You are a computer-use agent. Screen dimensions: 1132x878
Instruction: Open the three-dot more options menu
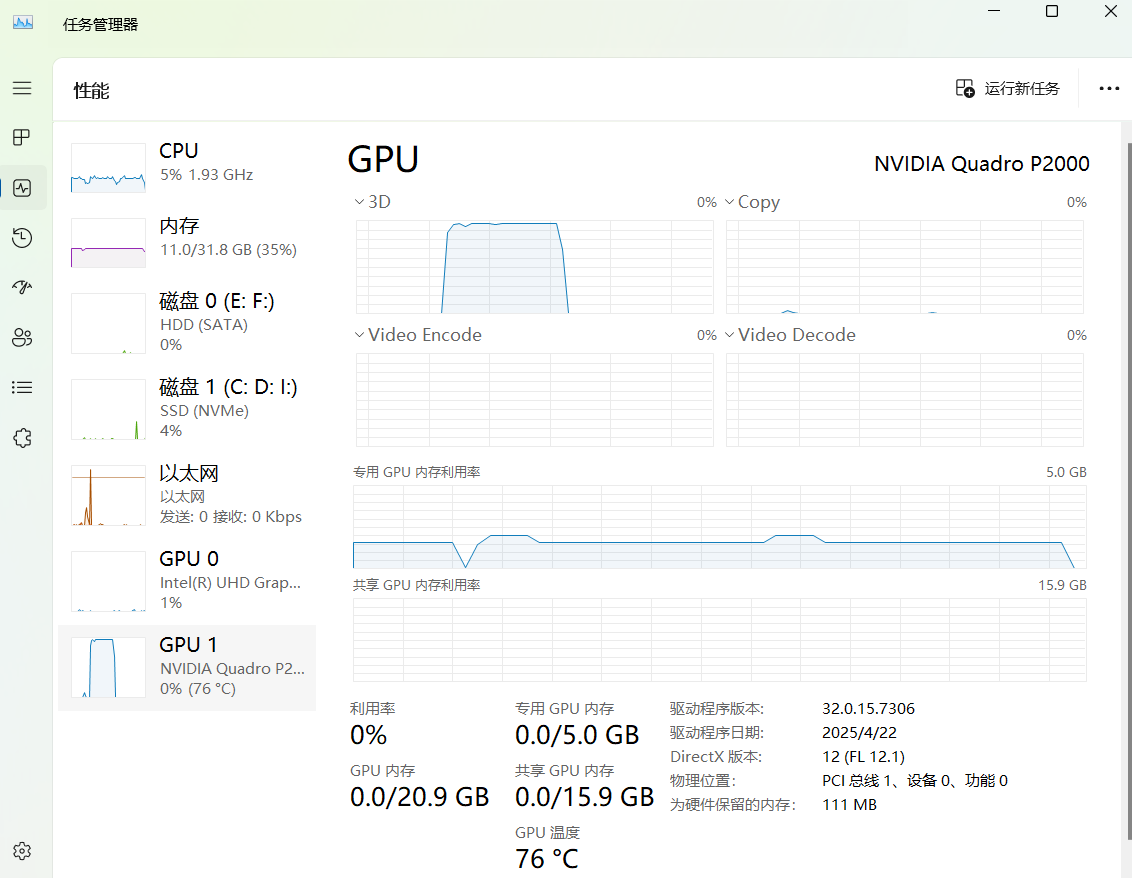tap(1109, 89)
